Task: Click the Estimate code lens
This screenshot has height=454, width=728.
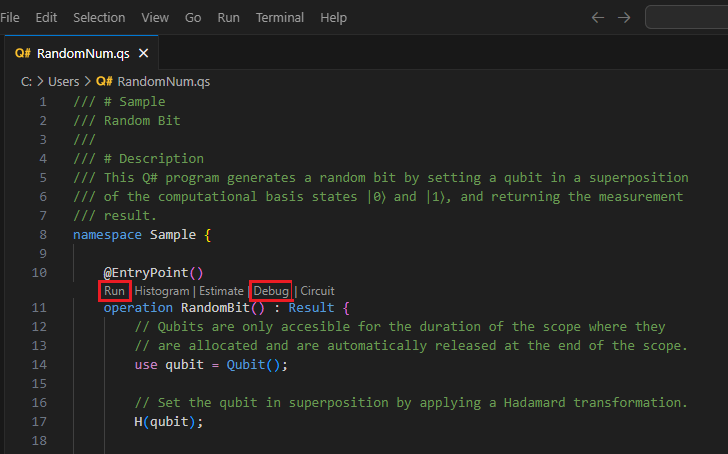Action: (221, 291)
